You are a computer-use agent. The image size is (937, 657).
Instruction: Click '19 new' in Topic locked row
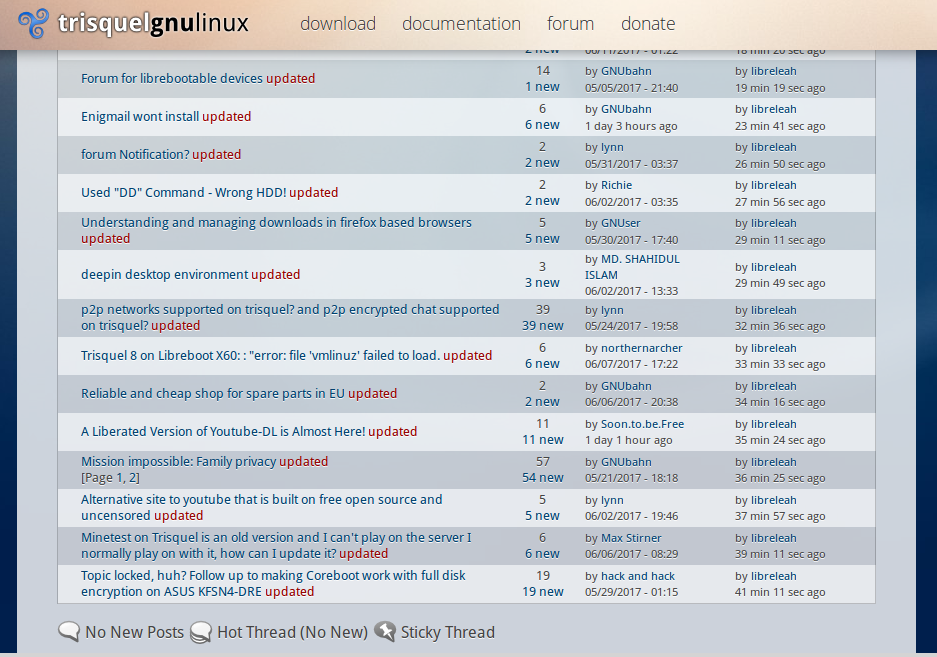(x=543, y=592)
